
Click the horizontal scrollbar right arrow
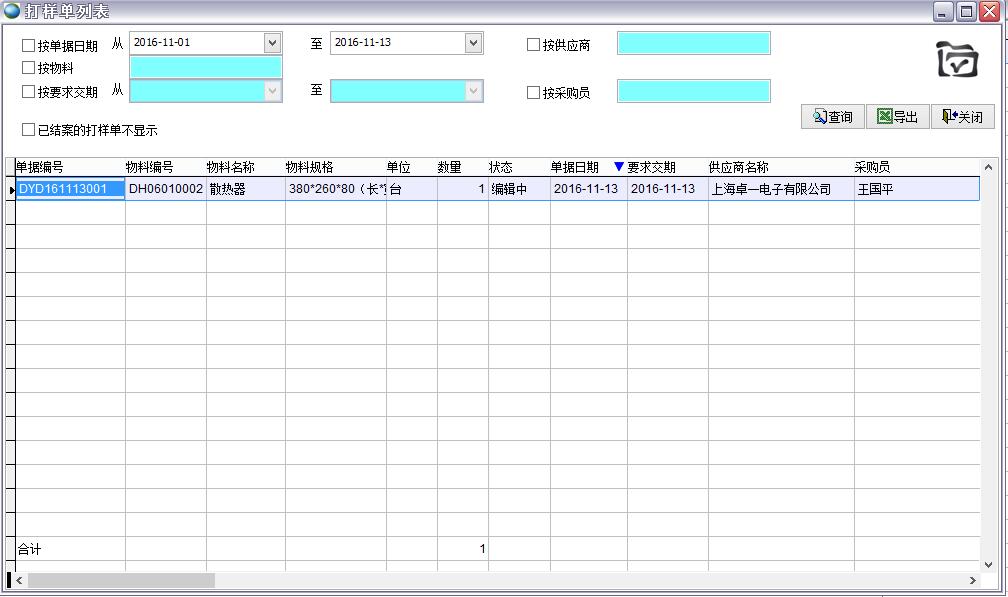(972, 580)
